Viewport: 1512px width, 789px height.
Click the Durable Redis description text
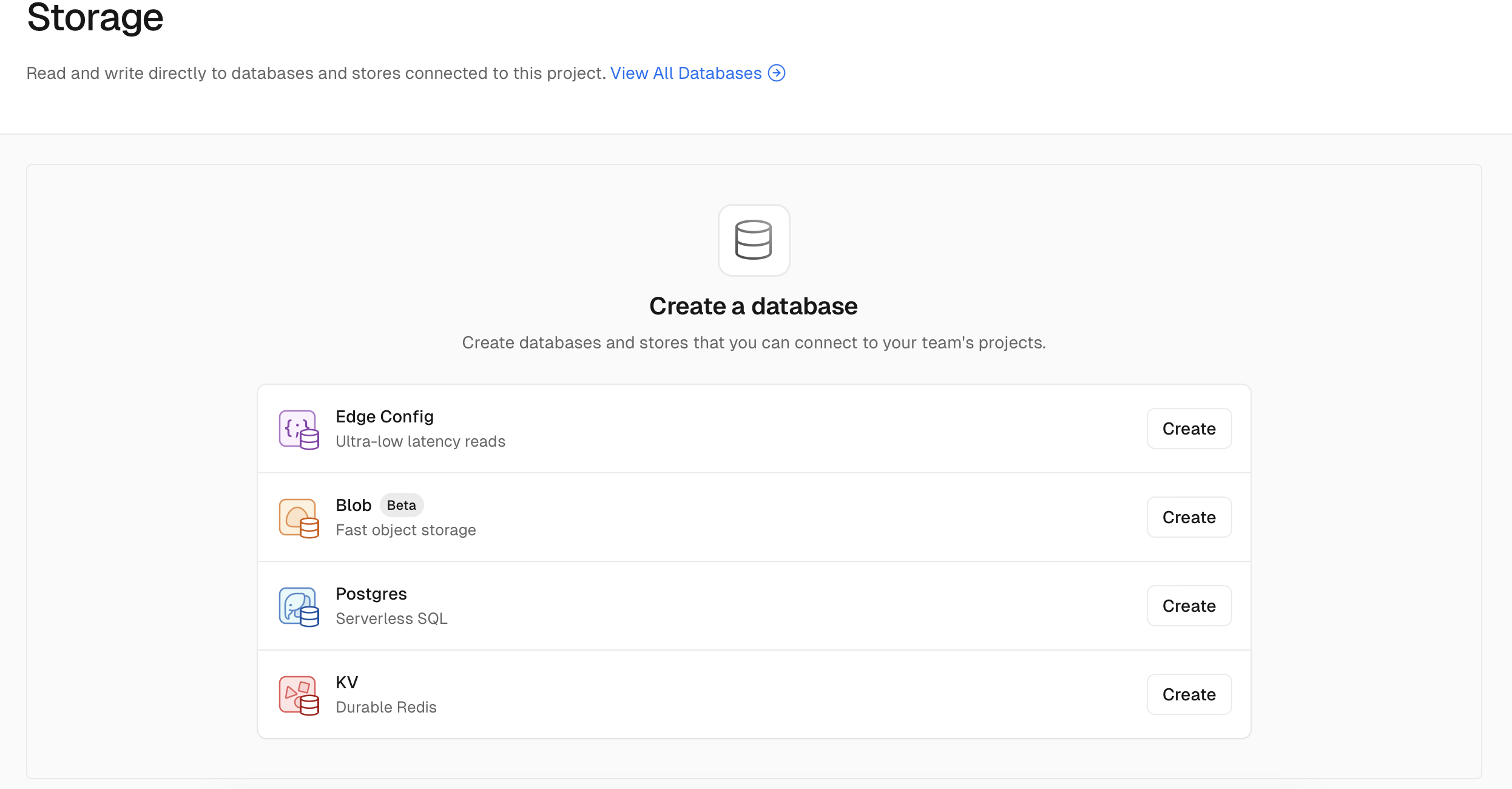coord(386,707)
